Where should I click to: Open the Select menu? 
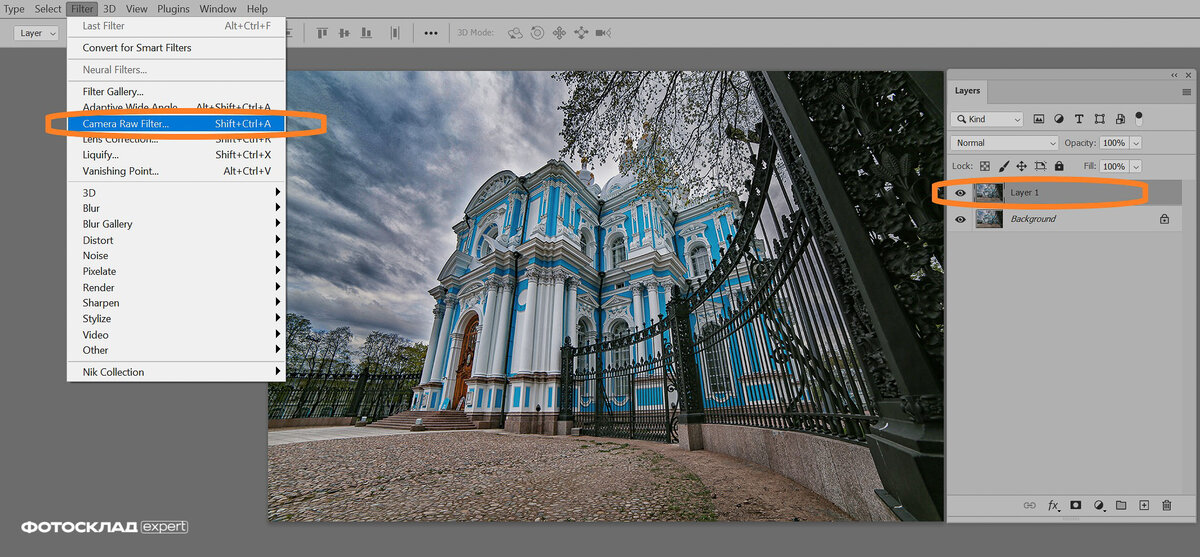[x=48, y=9]
